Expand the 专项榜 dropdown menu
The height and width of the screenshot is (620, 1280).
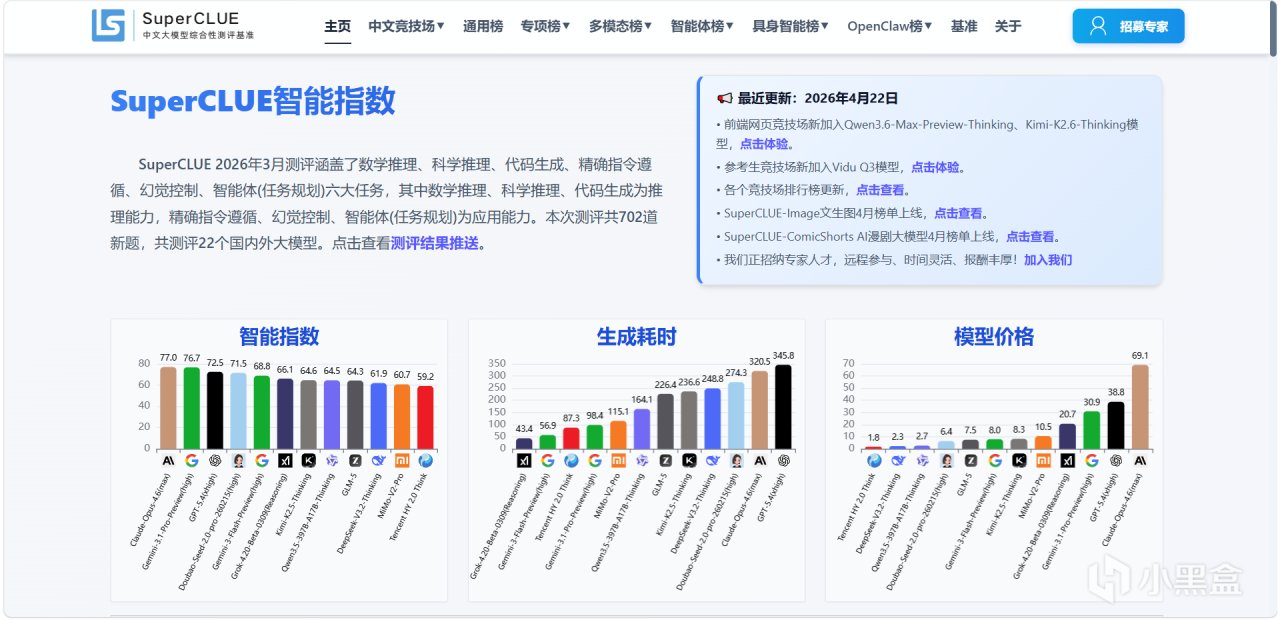546,26
